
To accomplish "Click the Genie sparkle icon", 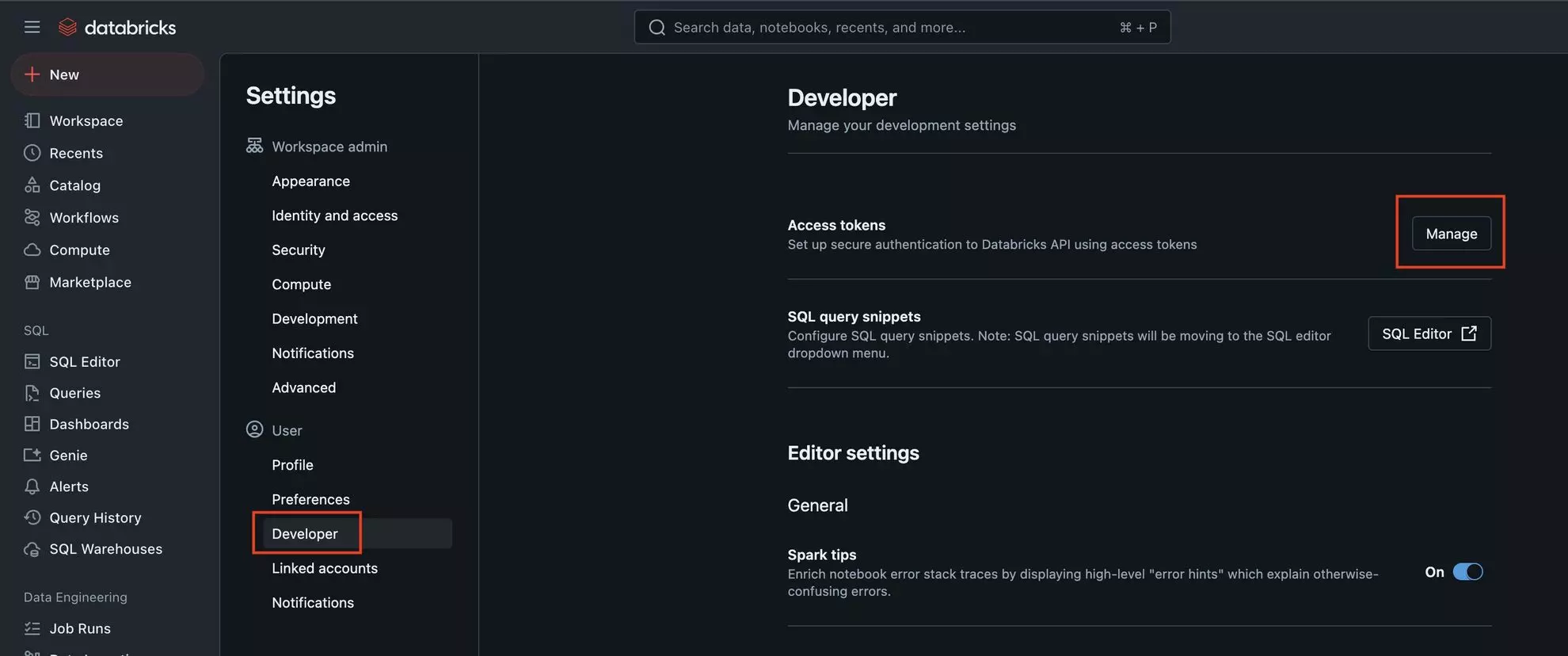I will [32, 455].
